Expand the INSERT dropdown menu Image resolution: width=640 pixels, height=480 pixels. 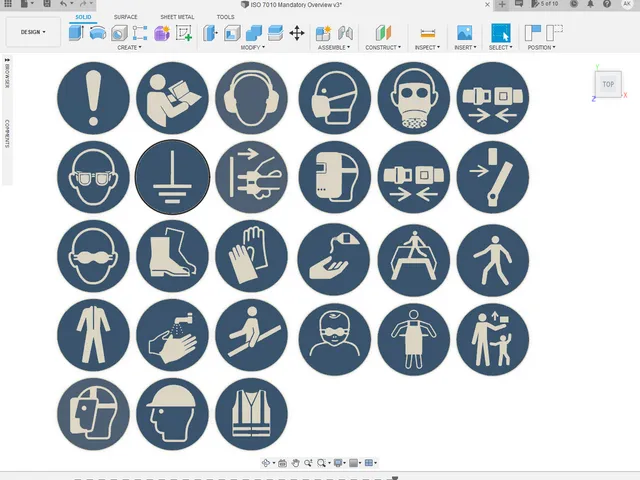(x=465, y=47)
